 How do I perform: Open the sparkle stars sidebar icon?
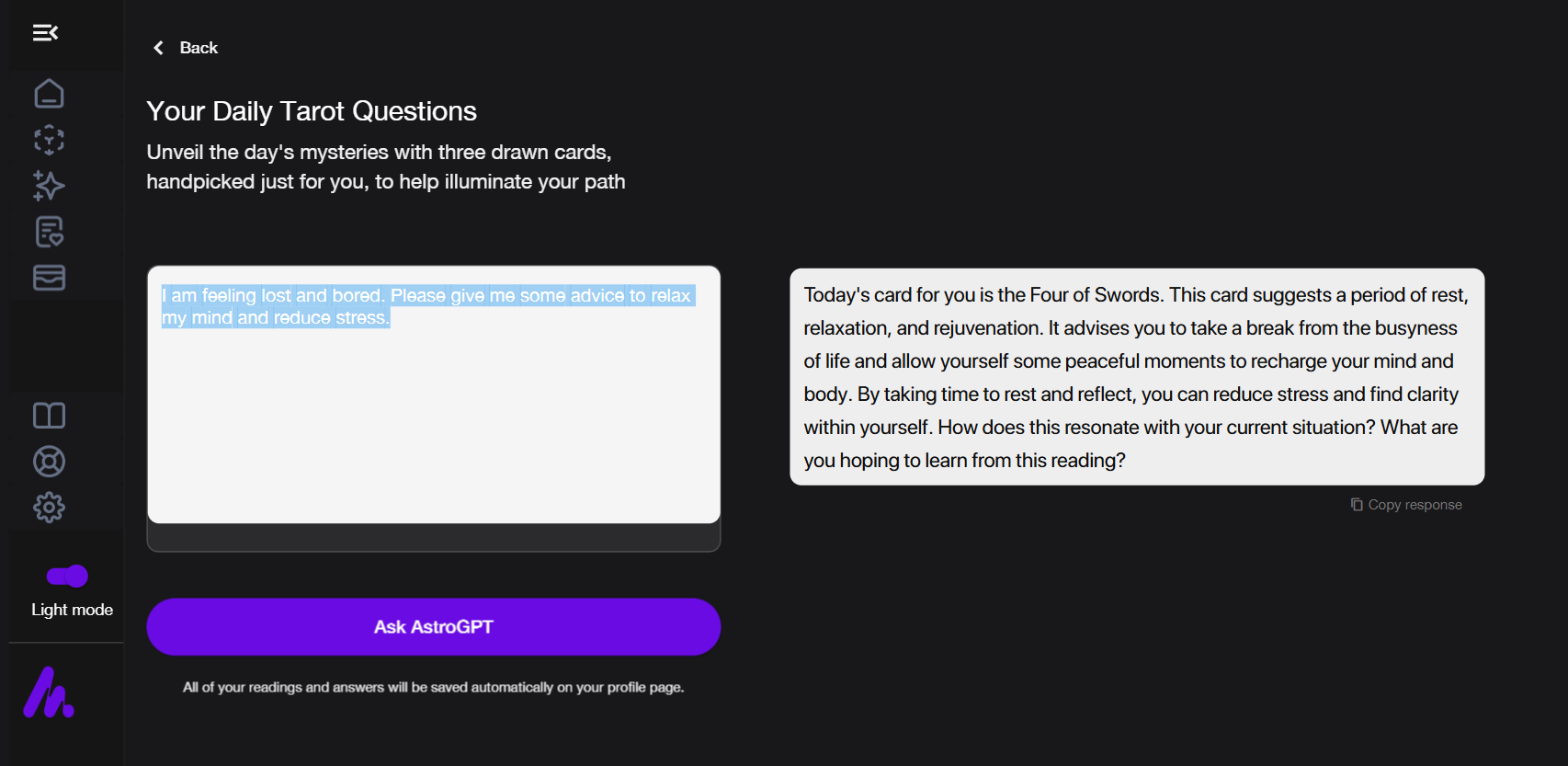tap(49, 186)
